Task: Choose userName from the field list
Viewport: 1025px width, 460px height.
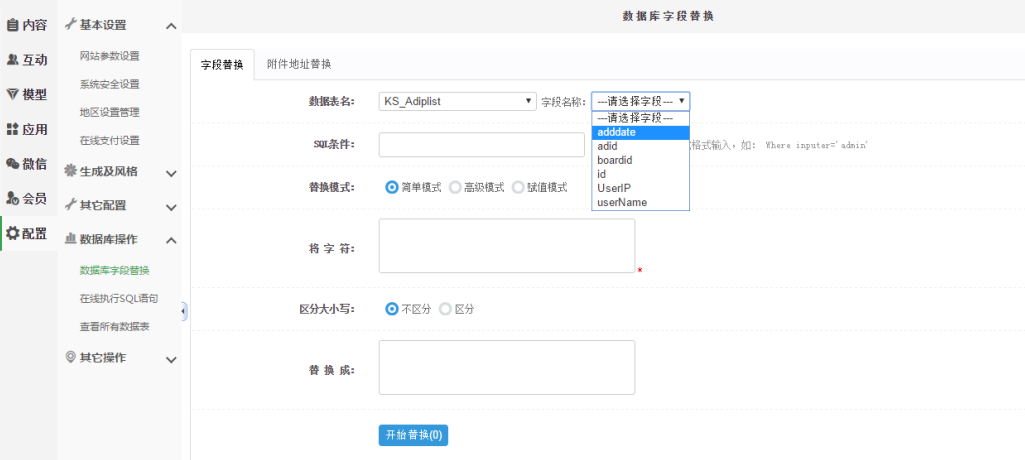Action: click(622, 203)
